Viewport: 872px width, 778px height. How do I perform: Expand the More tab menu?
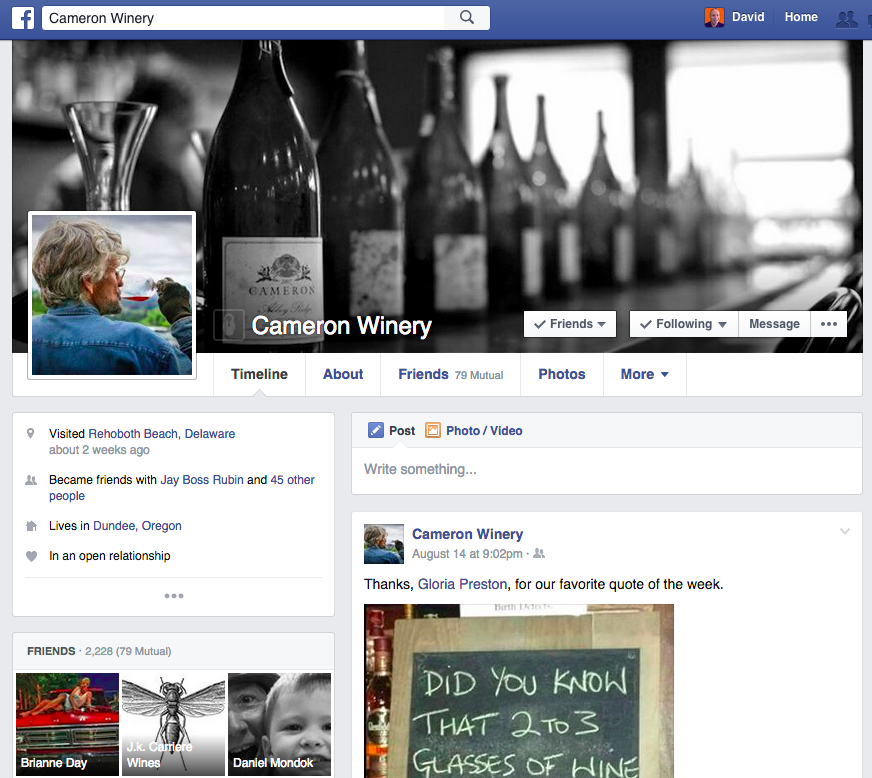click(x=644, y=374)
